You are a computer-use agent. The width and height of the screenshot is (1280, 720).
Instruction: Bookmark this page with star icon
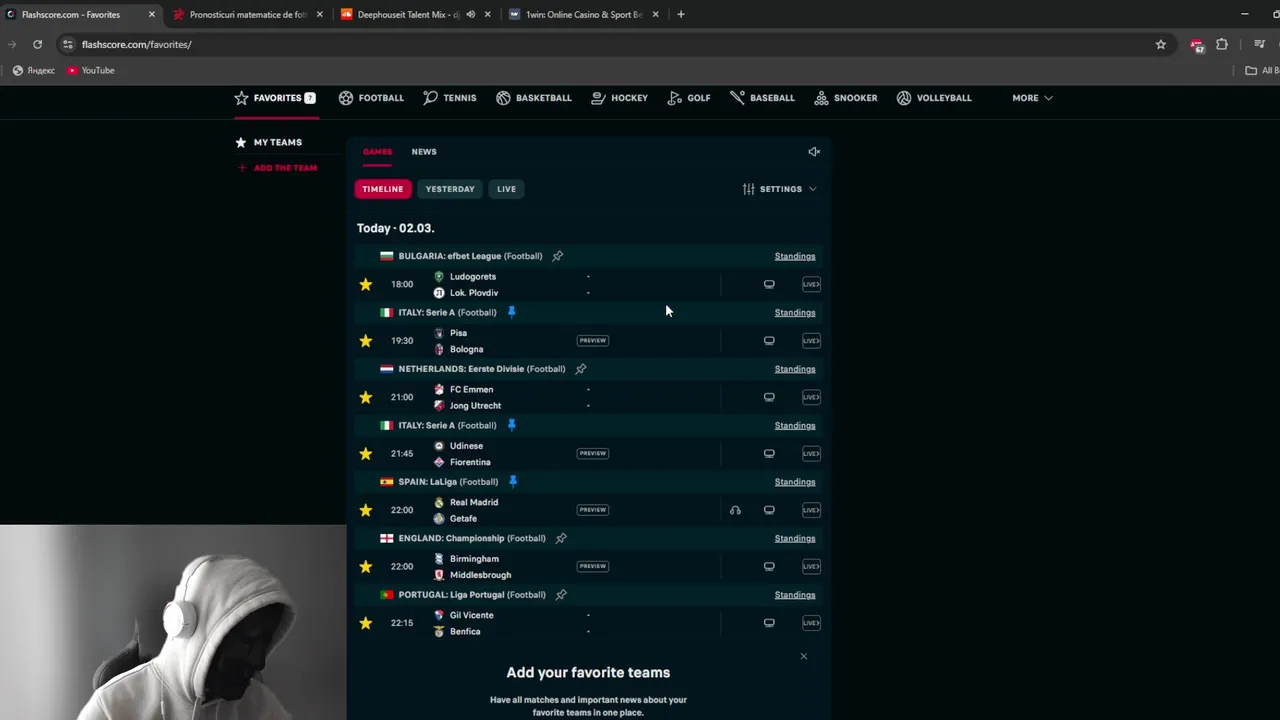coord(1161,44)
